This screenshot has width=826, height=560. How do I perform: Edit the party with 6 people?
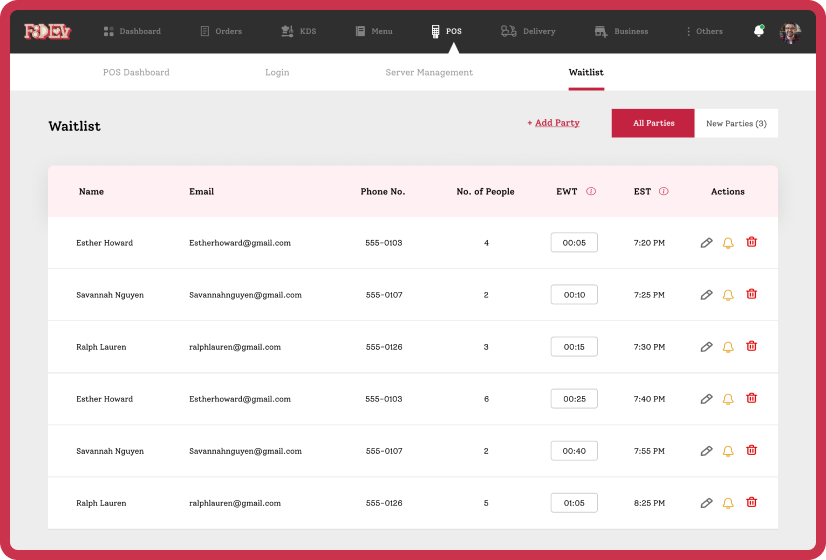point(706,399)
